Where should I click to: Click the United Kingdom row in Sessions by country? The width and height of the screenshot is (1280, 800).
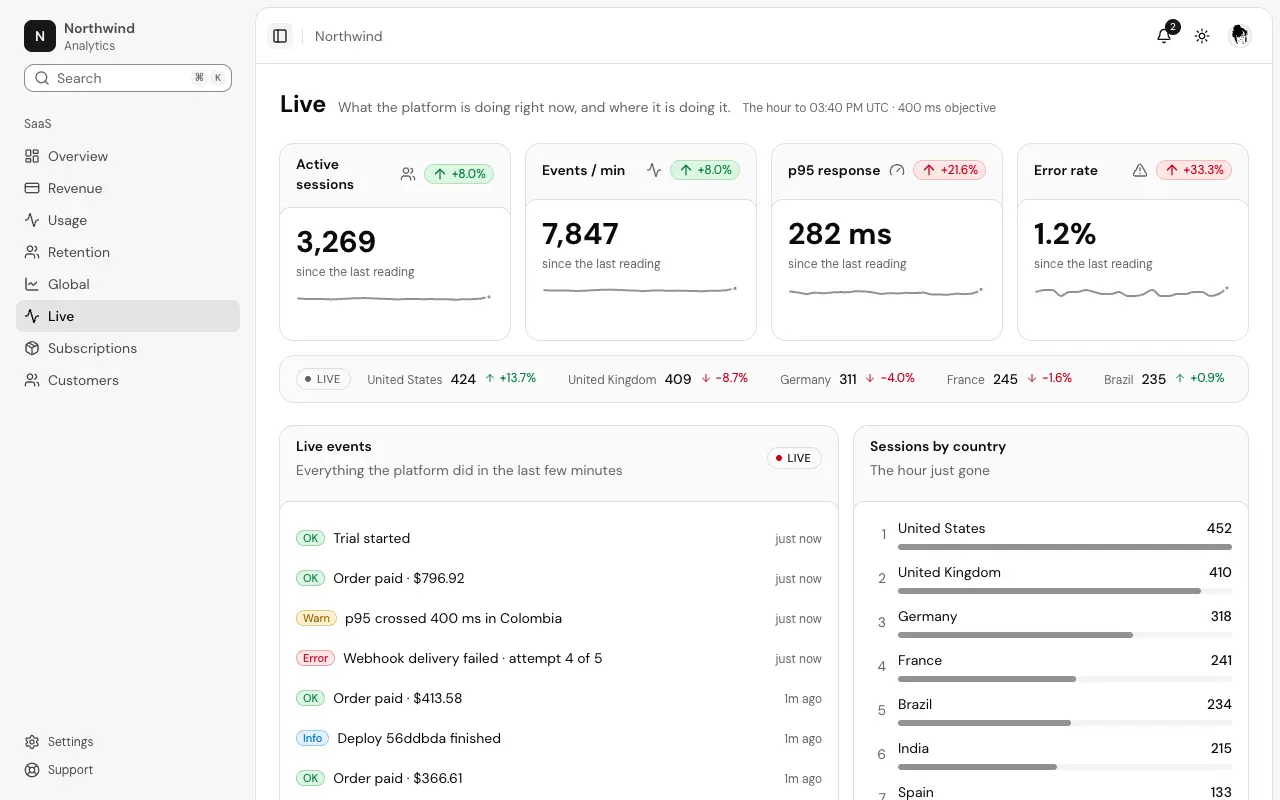tap(1051, 579)
